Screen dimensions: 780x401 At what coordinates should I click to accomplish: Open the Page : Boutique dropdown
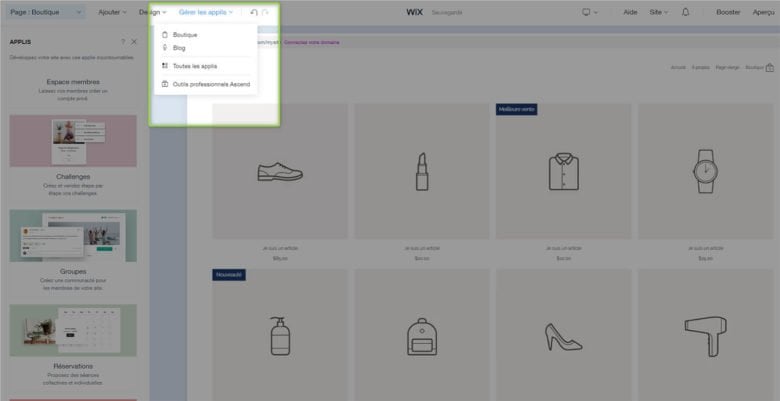click(46, 12)
